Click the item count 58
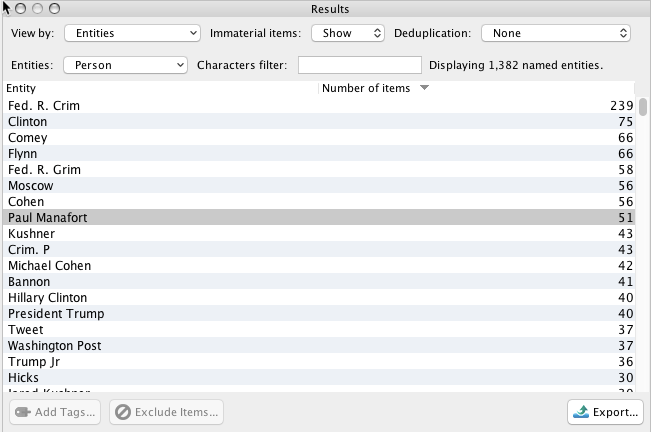Image resolution: width=651 pixels, height=432 pixels. [x=626, y=170]
